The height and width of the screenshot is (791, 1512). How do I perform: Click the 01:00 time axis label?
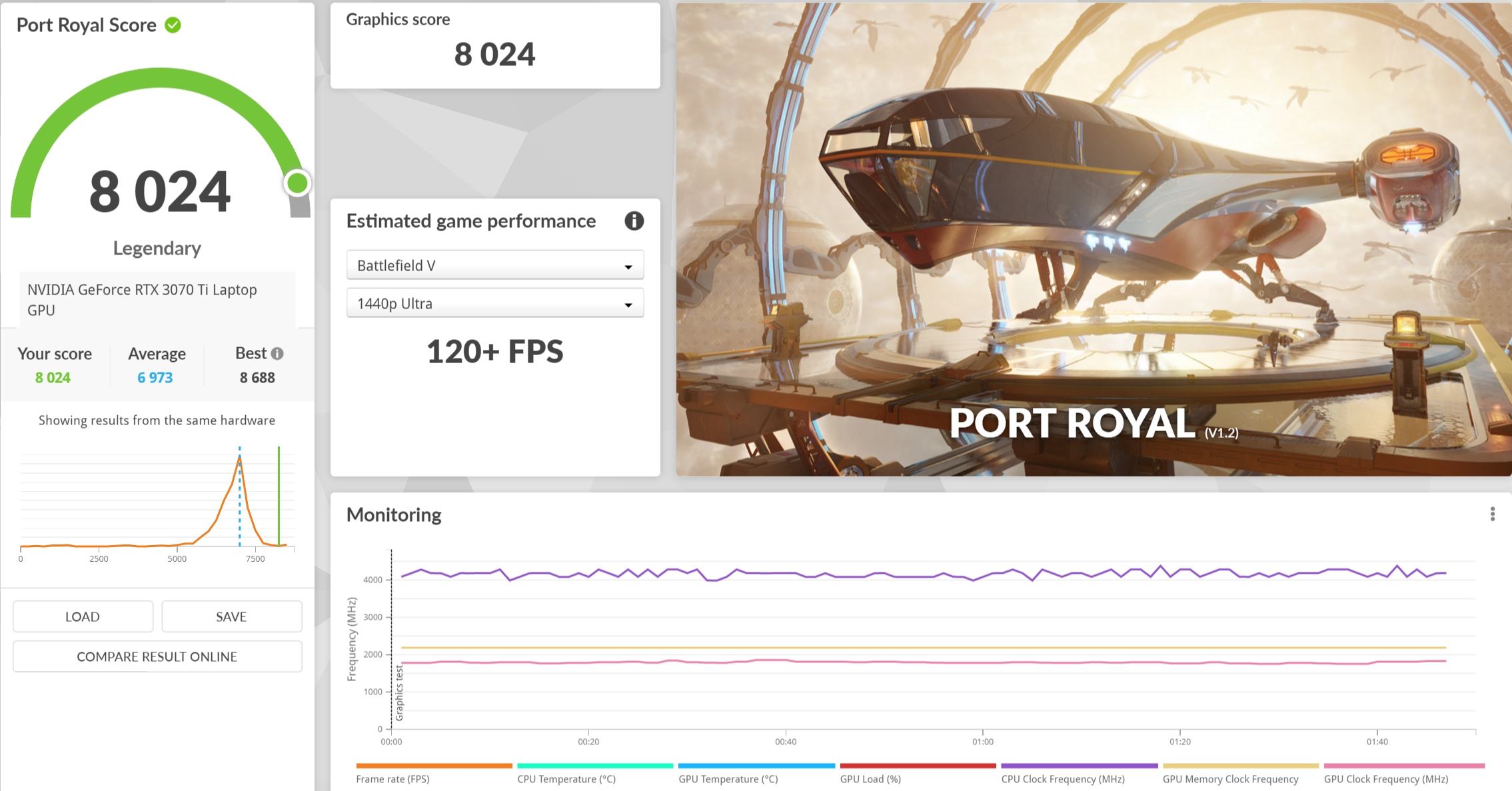(x=983, y=742)
